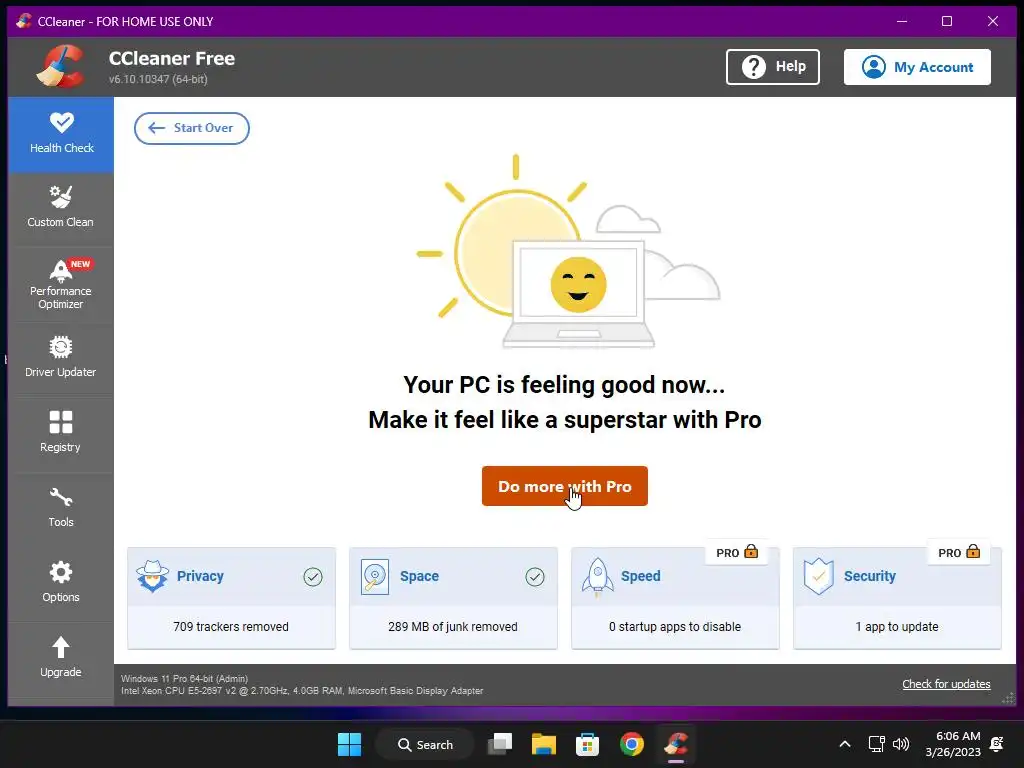Screen dimensions: 1024x768
Task: Open CCleaner Options
Action: [x=61, y=584]
